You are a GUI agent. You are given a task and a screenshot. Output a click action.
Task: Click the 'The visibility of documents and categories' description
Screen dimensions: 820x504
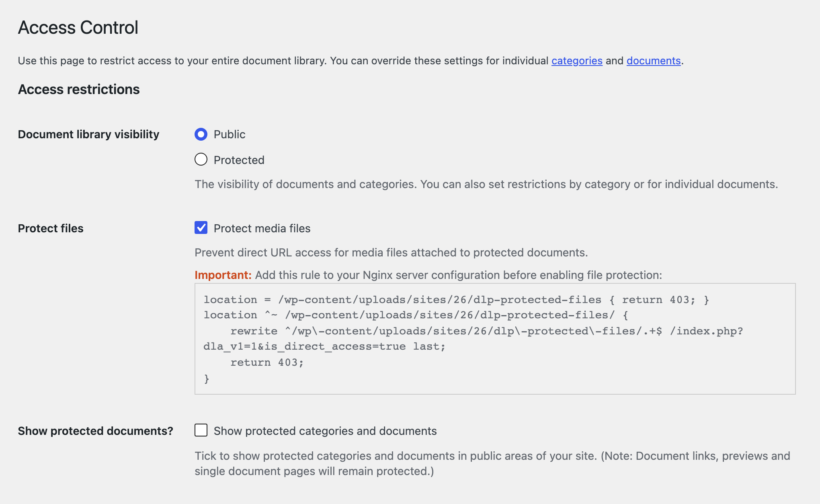click(x=486, y=184)
